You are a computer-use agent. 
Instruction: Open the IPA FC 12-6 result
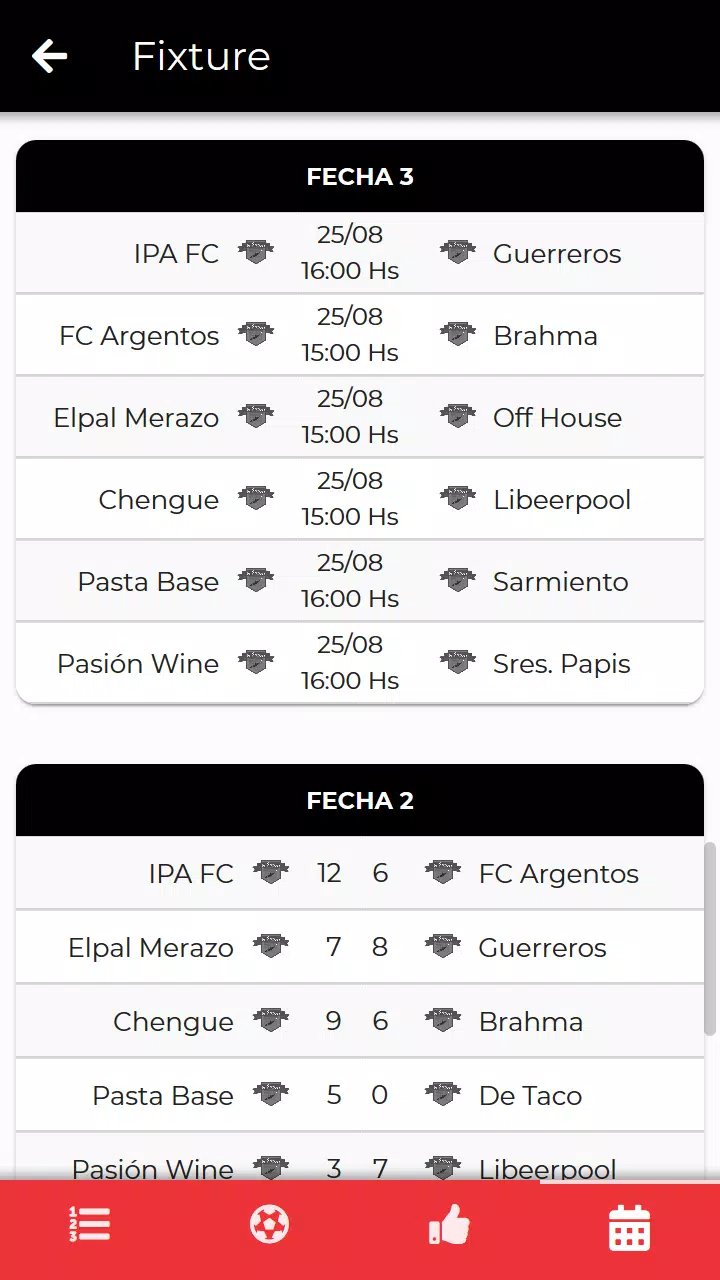click(355, 873)
